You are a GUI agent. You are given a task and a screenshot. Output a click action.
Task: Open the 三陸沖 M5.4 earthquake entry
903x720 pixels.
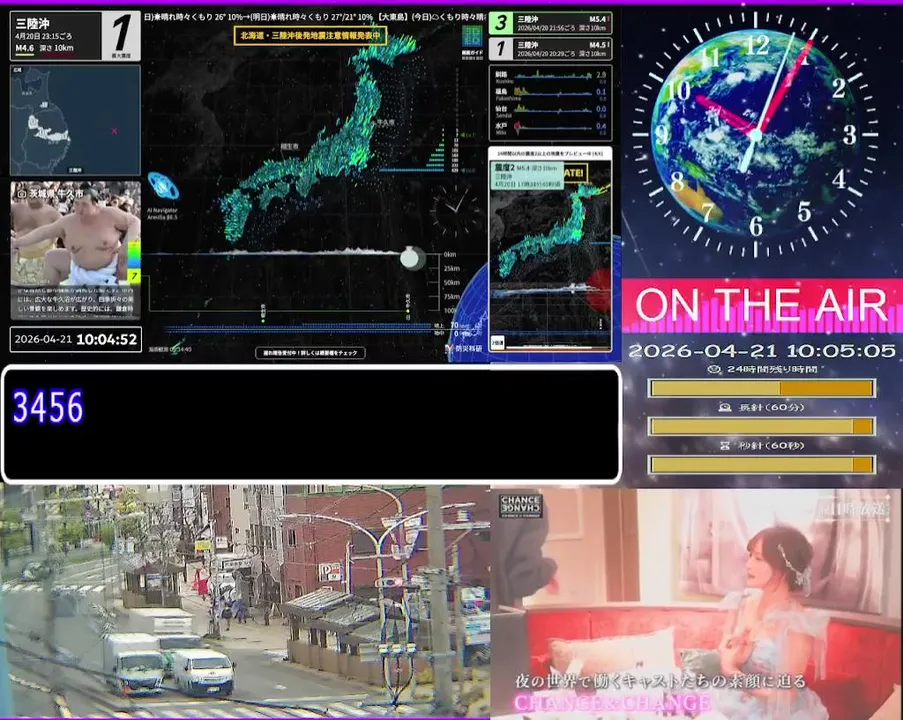pyautogui.click(x=550, y=23)
